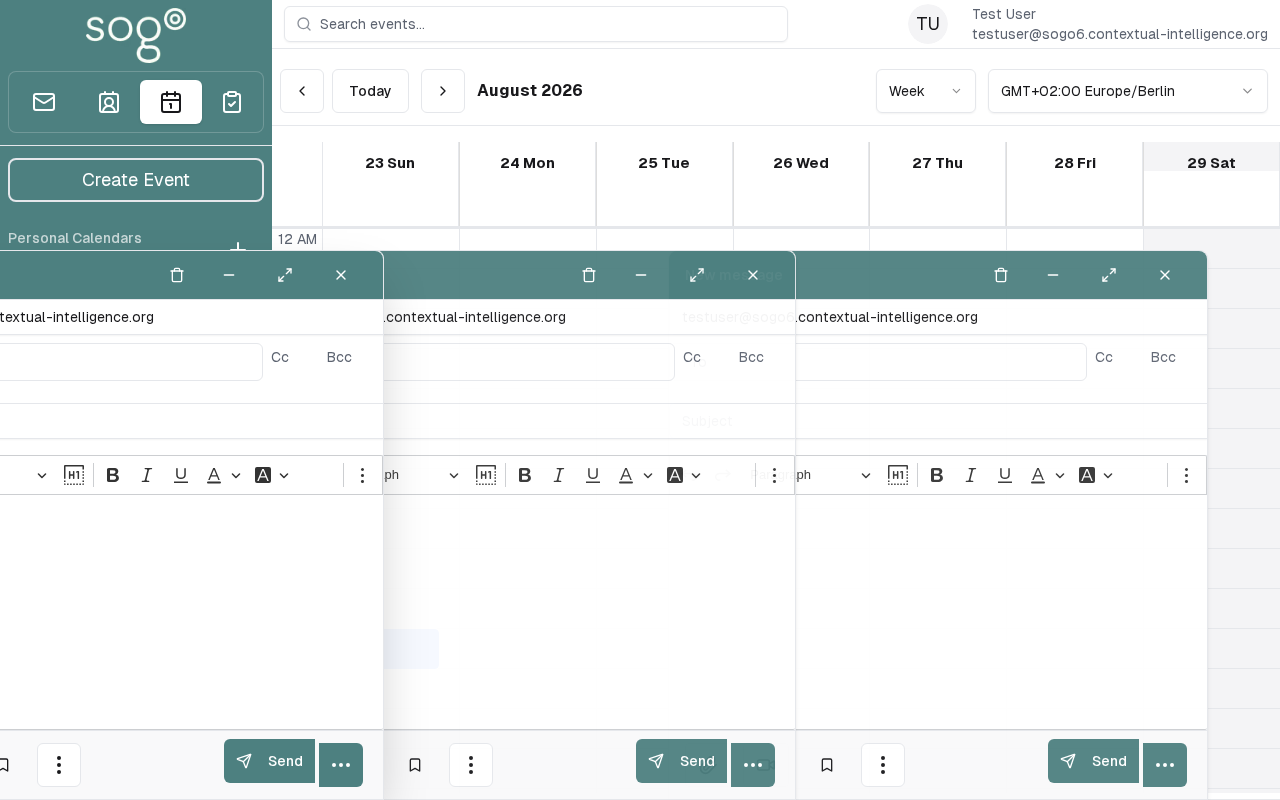
Task: Apply italic in right compose window
Action: coord(971,475)
